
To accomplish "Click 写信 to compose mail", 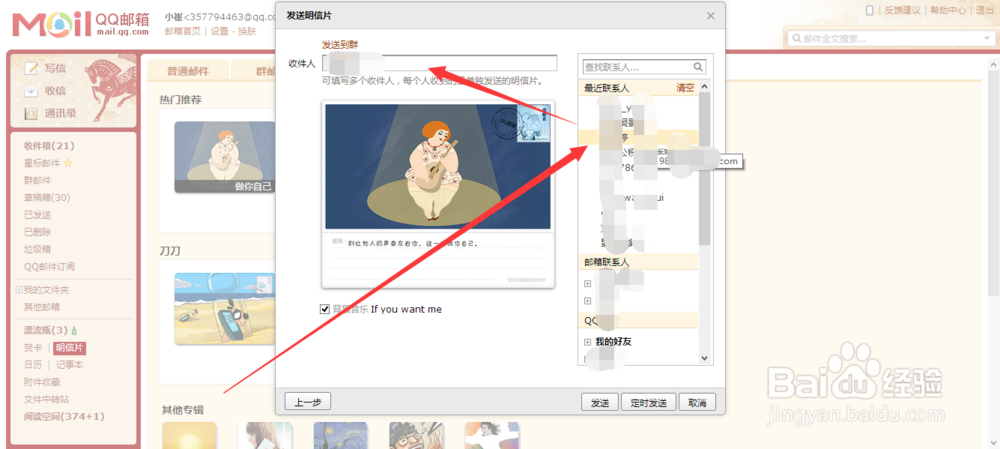I will click(55, 69).
